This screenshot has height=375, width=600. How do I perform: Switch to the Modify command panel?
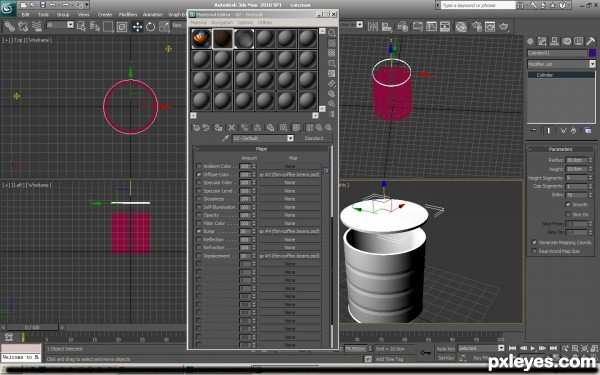542,41
